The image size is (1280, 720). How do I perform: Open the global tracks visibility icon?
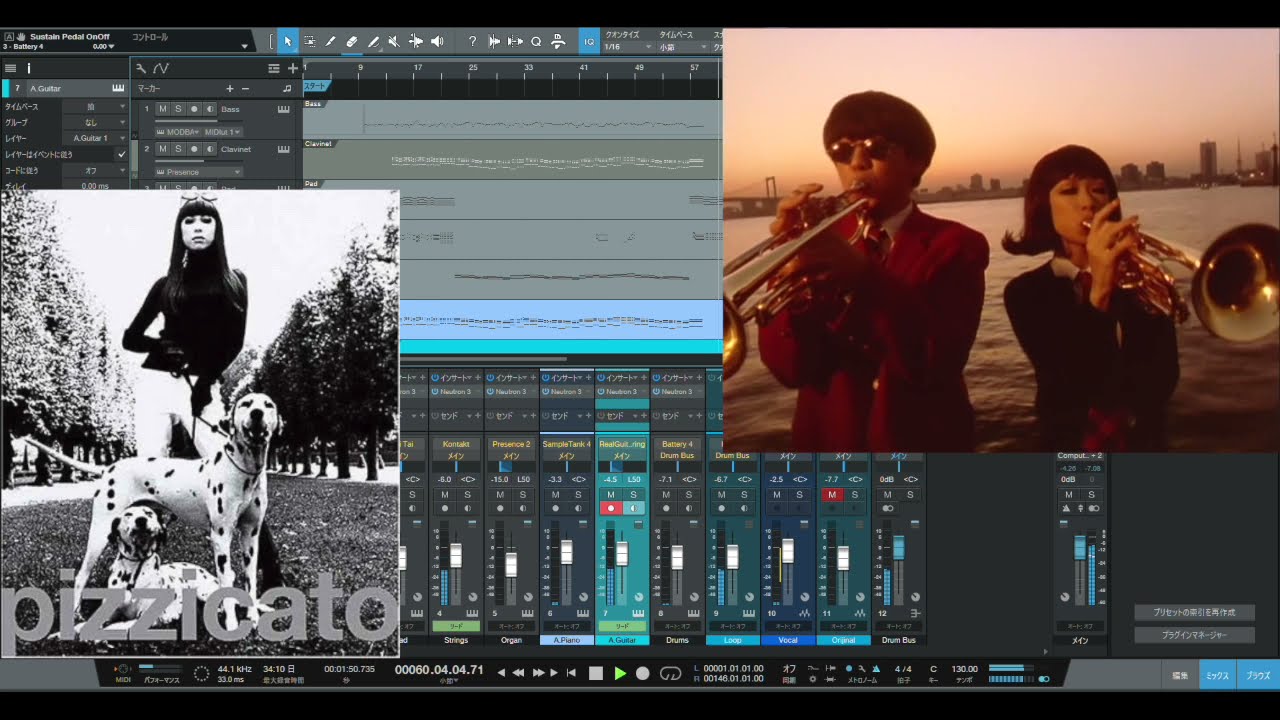pyautogui.click(x=274, y=68)
